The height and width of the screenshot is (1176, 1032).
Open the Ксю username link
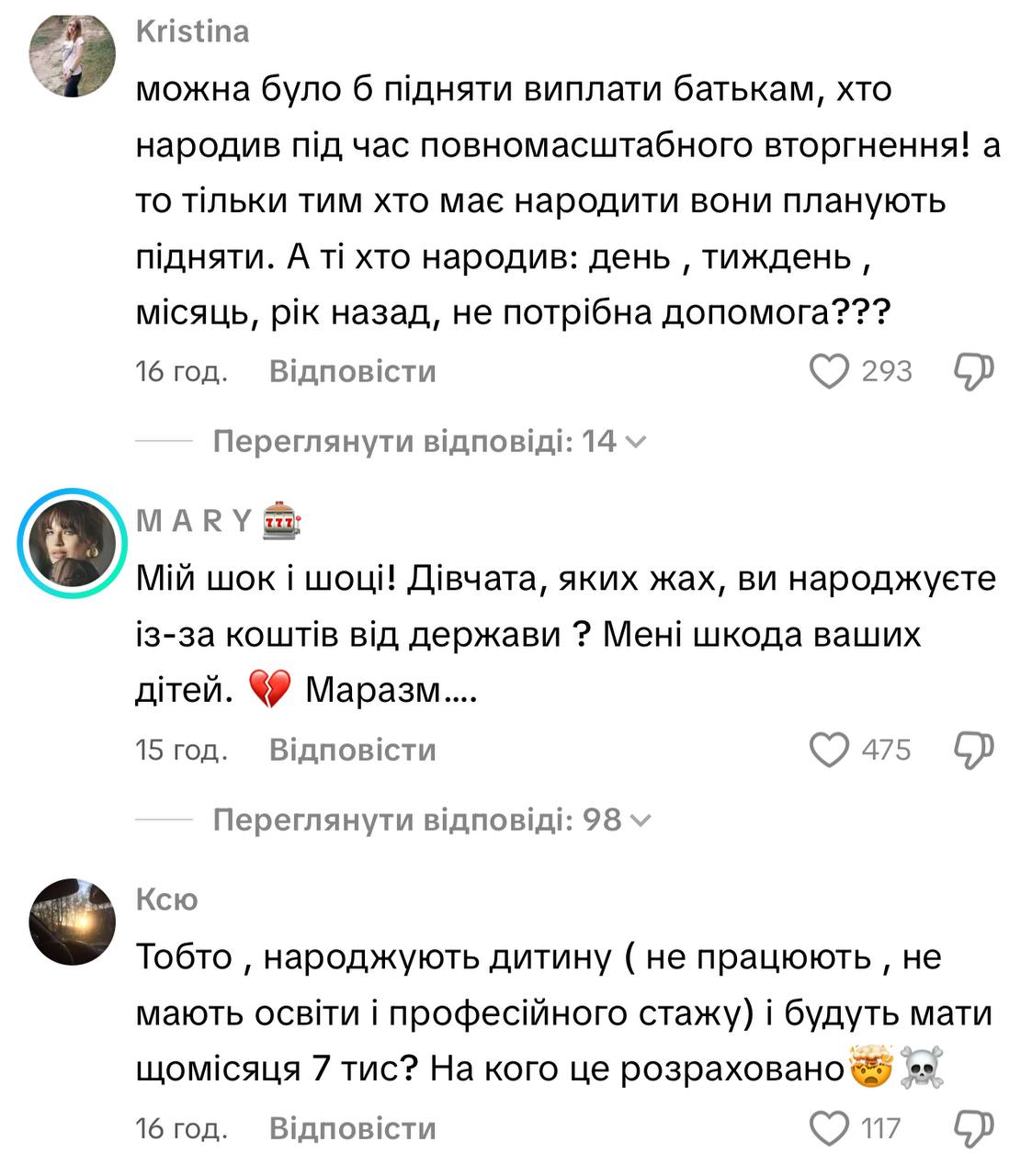(x=166, y=899)
